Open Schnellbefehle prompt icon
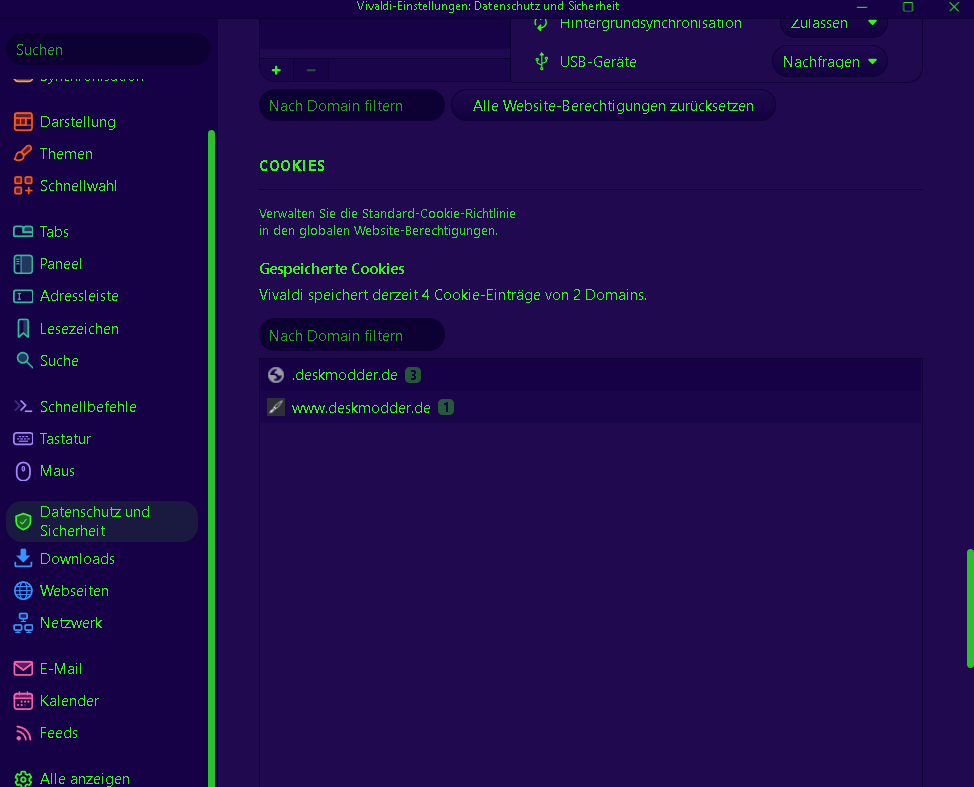This screenshot has width=974, height=787. tap(23, 406)
